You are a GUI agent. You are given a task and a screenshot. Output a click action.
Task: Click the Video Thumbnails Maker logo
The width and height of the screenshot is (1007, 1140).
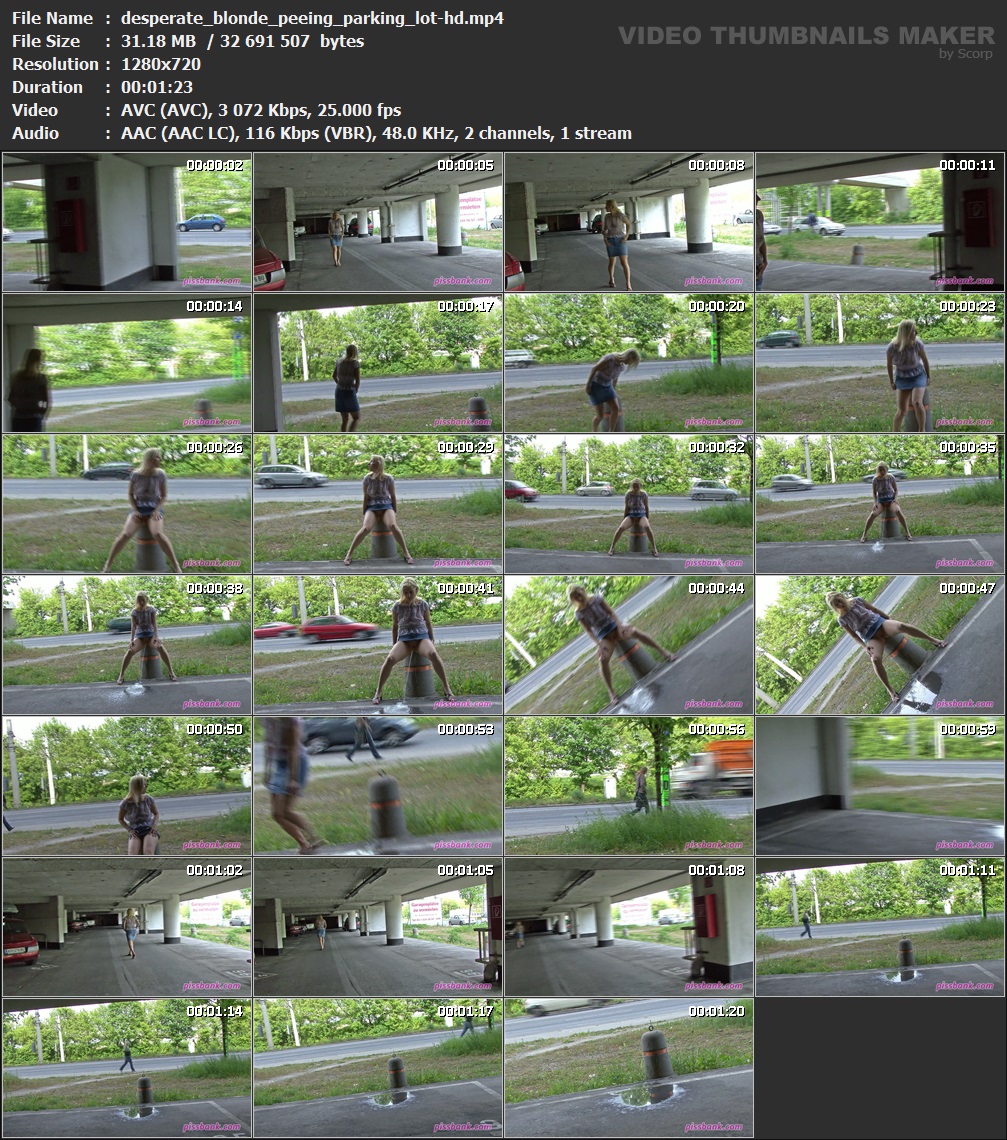(805, 36)
